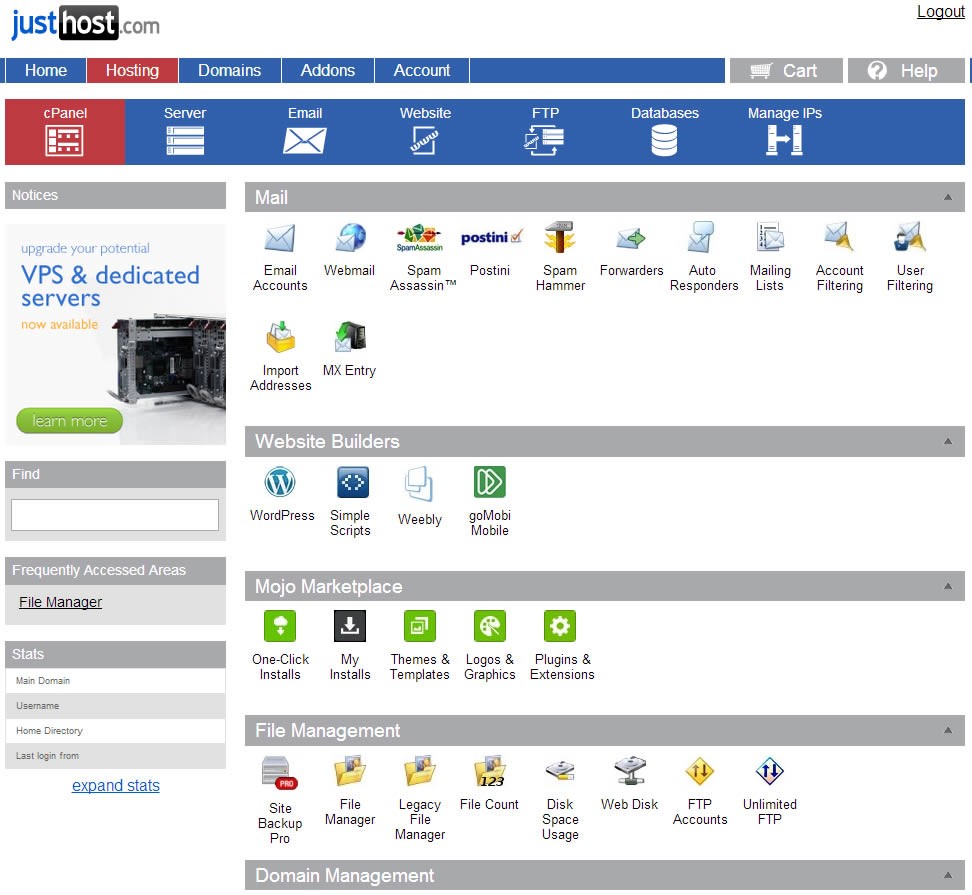Switch to the FTP tab
Viewport: 972px width, 895px height.
545,131
